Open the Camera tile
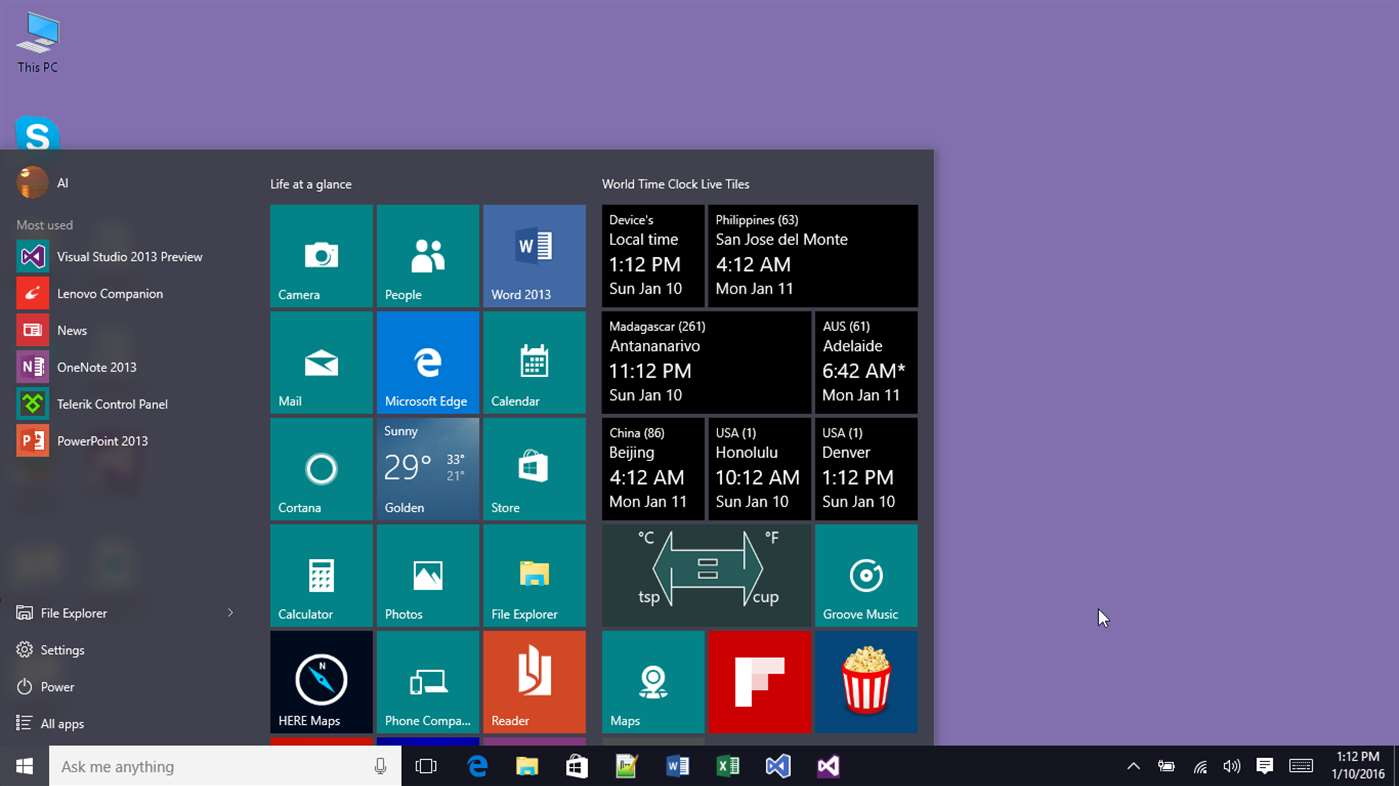 click(x=321, y=256)
